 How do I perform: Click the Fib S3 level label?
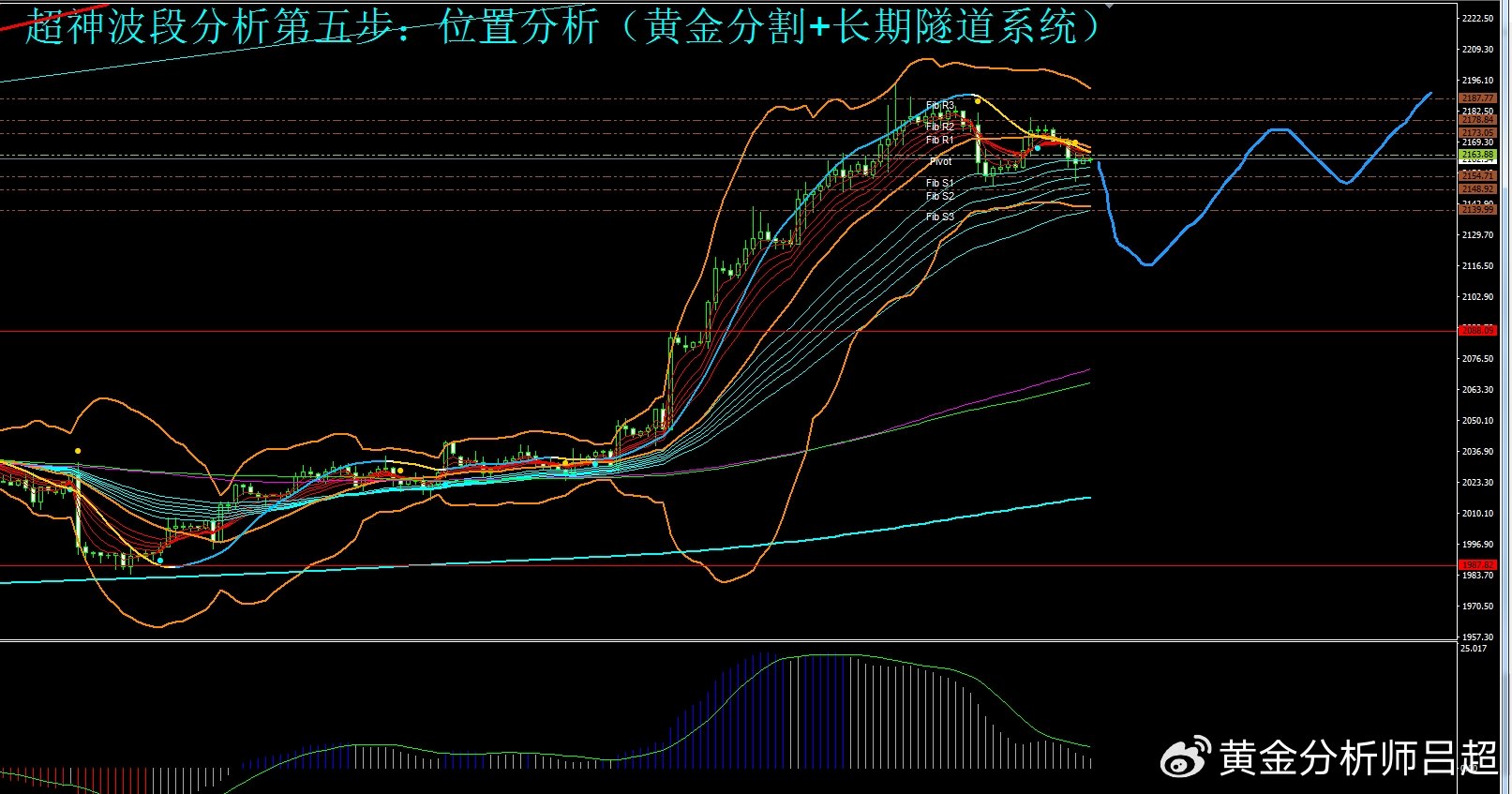pyautogui.click(x=939, y=217)
